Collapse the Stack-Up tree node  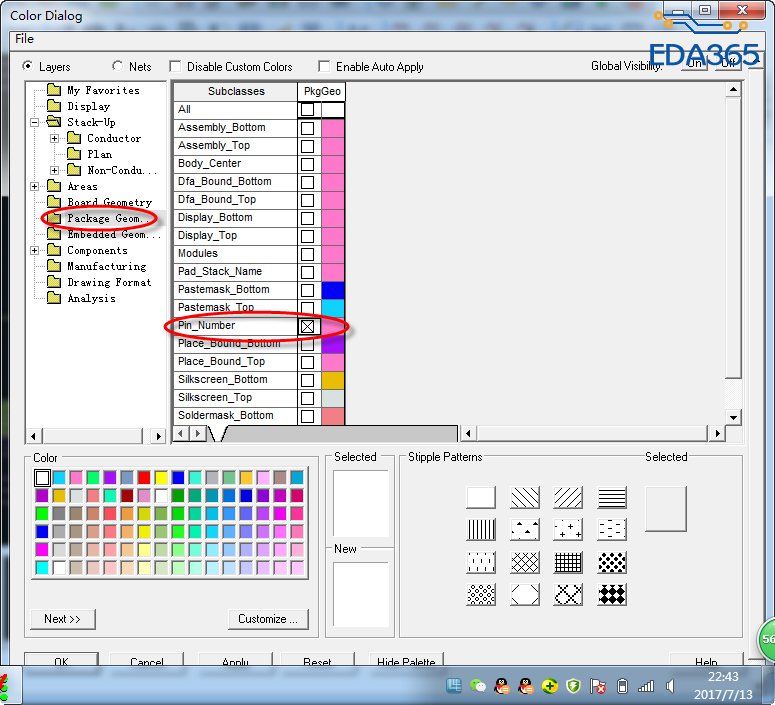pyautogui.click(x=34, y=122)
